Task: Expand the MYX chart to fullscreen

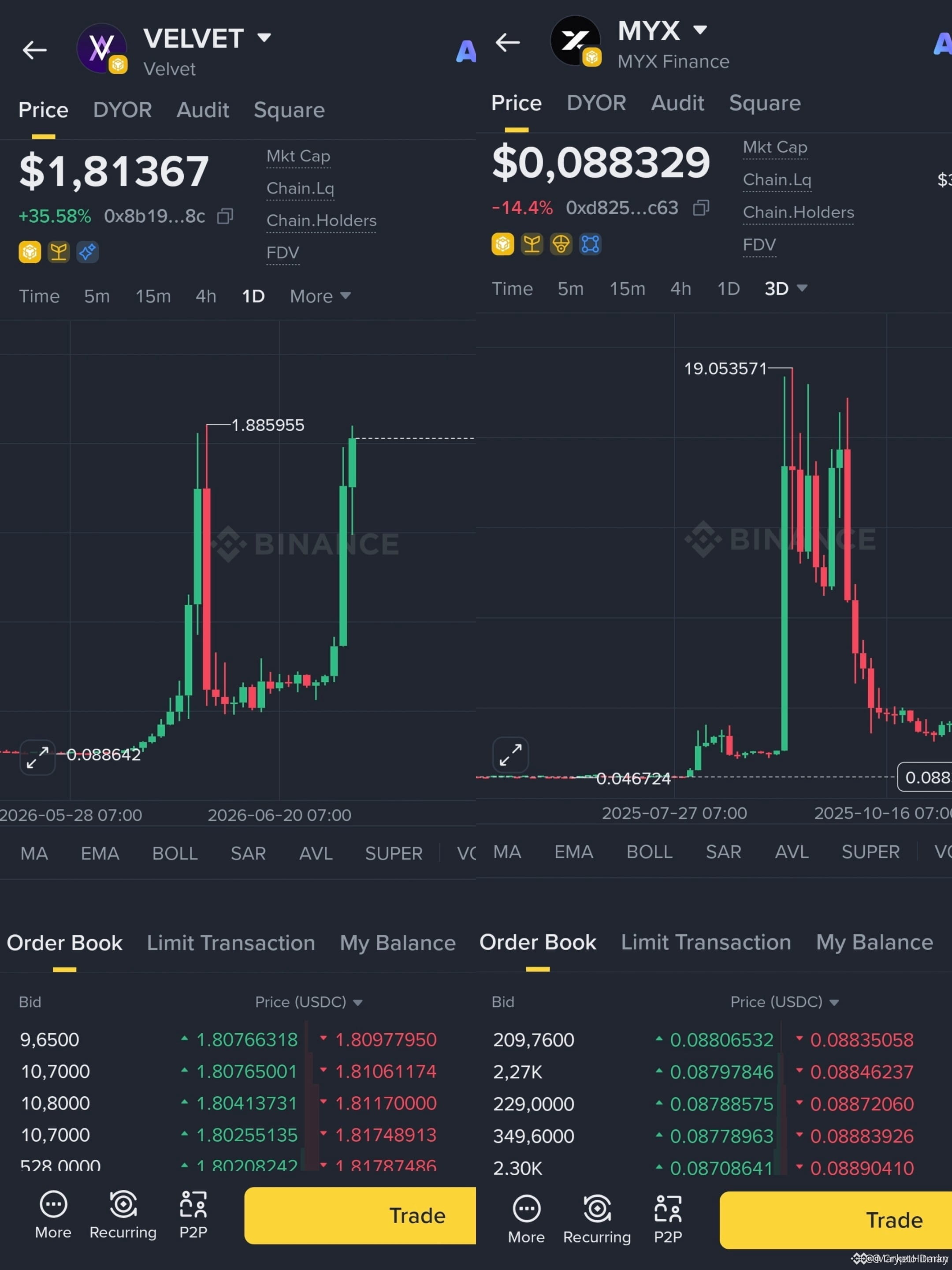Action: 511,755
